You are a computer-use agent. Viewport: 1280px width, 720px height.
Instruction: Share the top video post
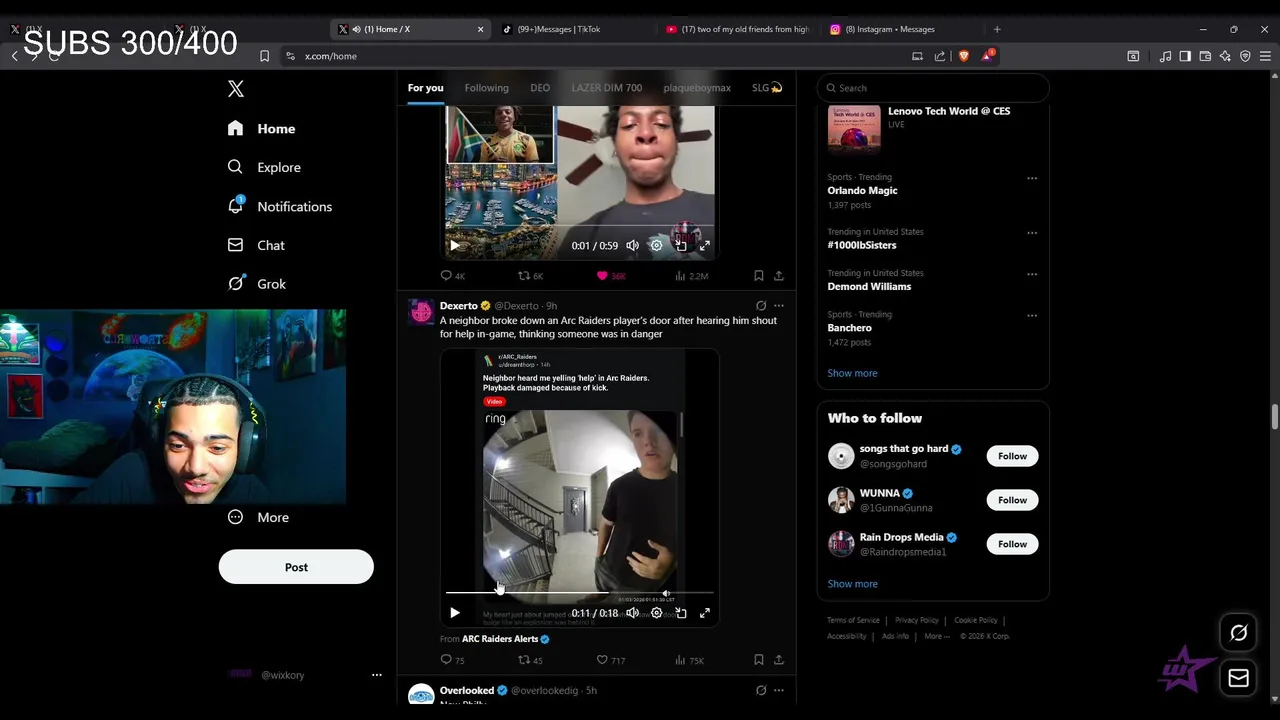(x=779, y=276)
